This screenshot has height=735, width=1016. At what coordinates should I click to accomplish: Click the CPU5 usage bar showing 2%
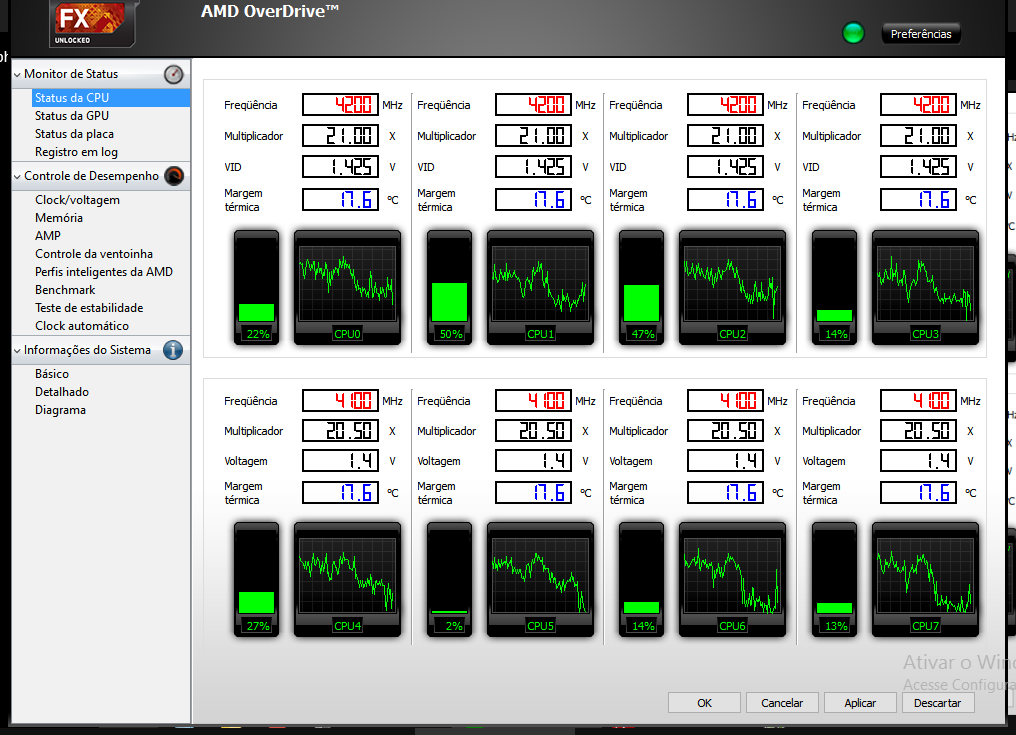point(450,579)
